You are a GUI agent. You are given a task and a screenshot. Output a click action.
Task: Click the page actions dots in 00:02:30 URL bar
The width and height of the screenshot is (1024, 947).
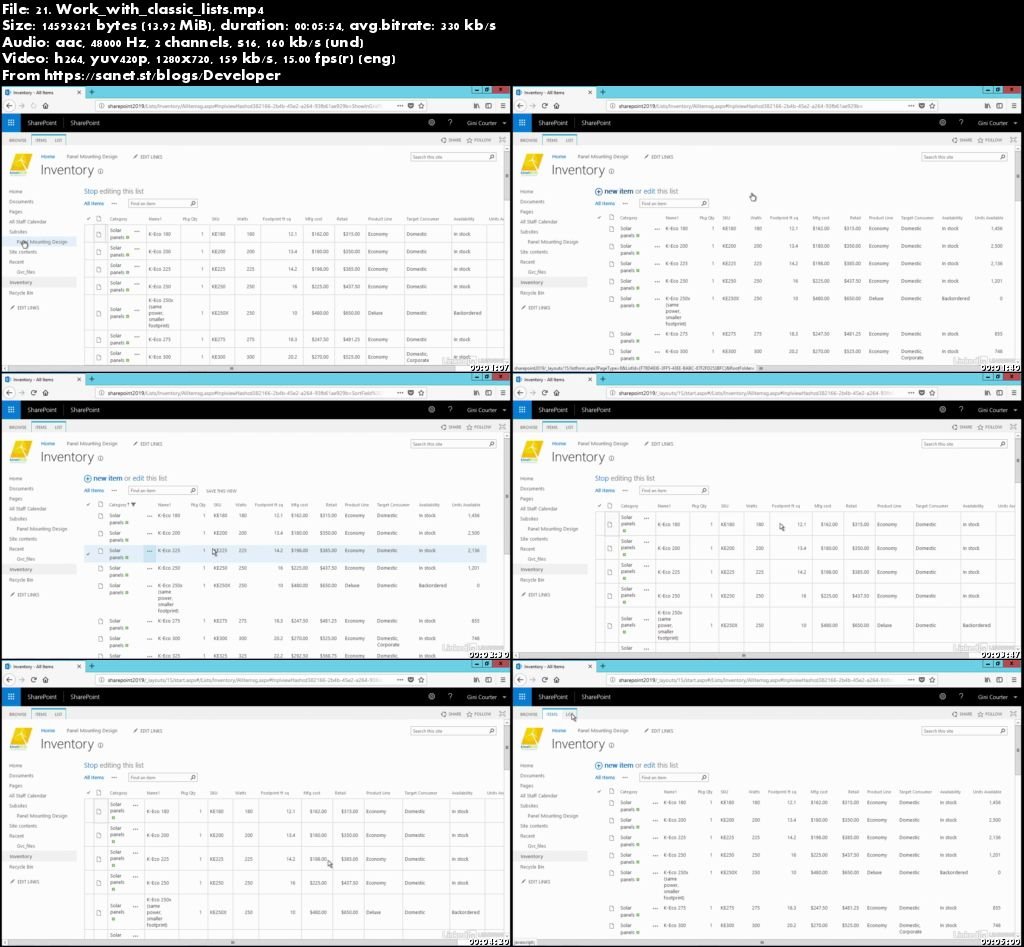click(400, 393)
